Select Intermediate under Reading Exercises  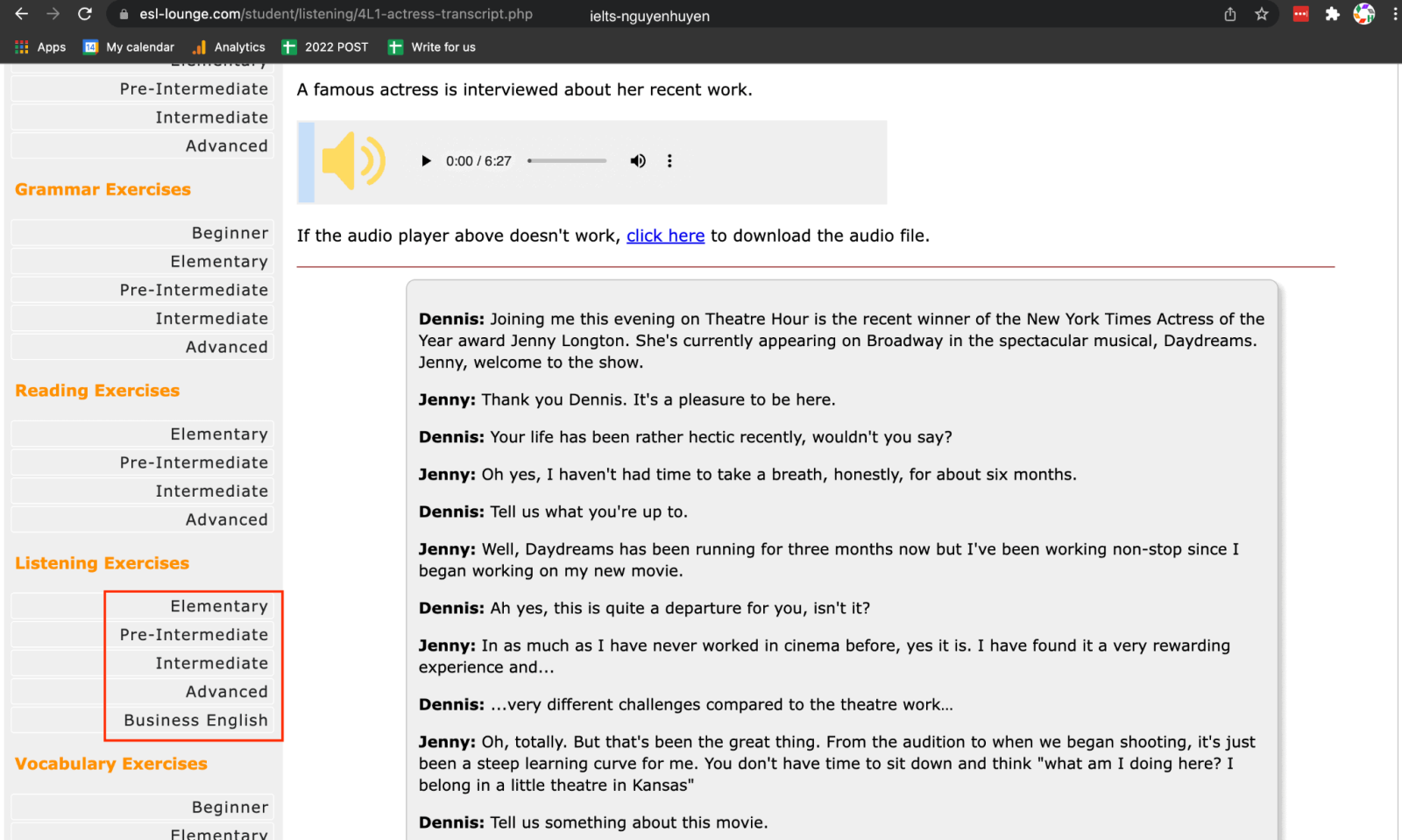[x=211, y=491]
